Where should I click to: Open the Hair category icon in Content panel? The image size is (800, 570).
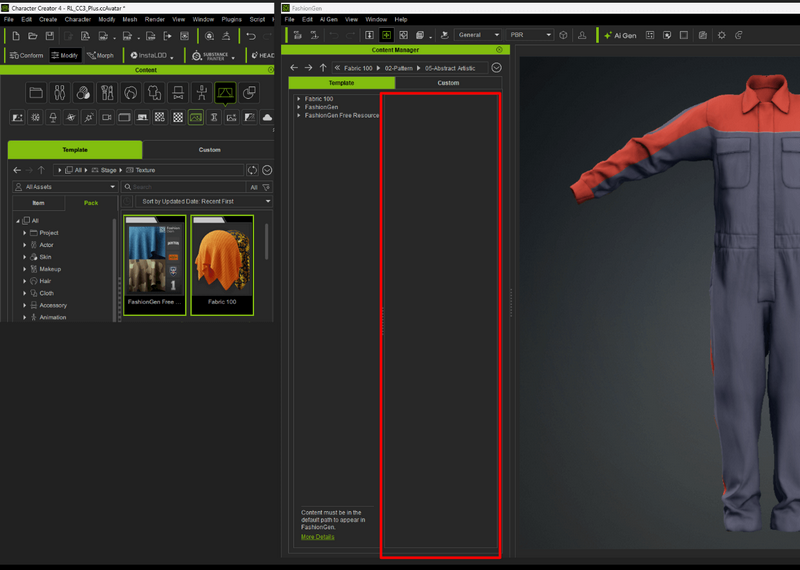[x=131, y=93]
